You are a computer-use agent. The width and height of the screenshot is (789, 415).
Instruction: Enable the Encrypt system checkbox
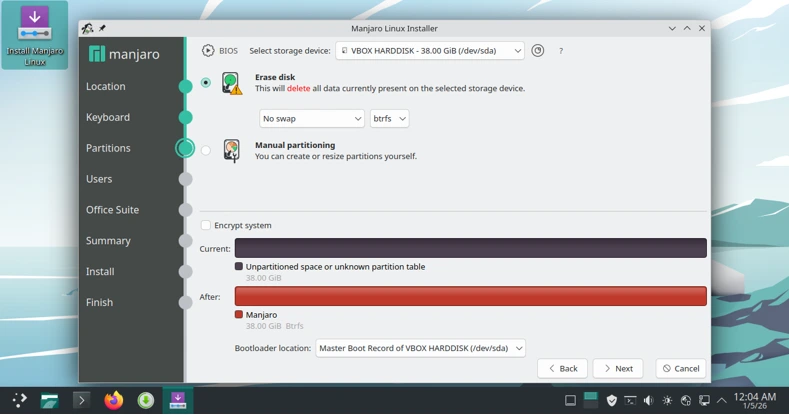tap(206, 225)
